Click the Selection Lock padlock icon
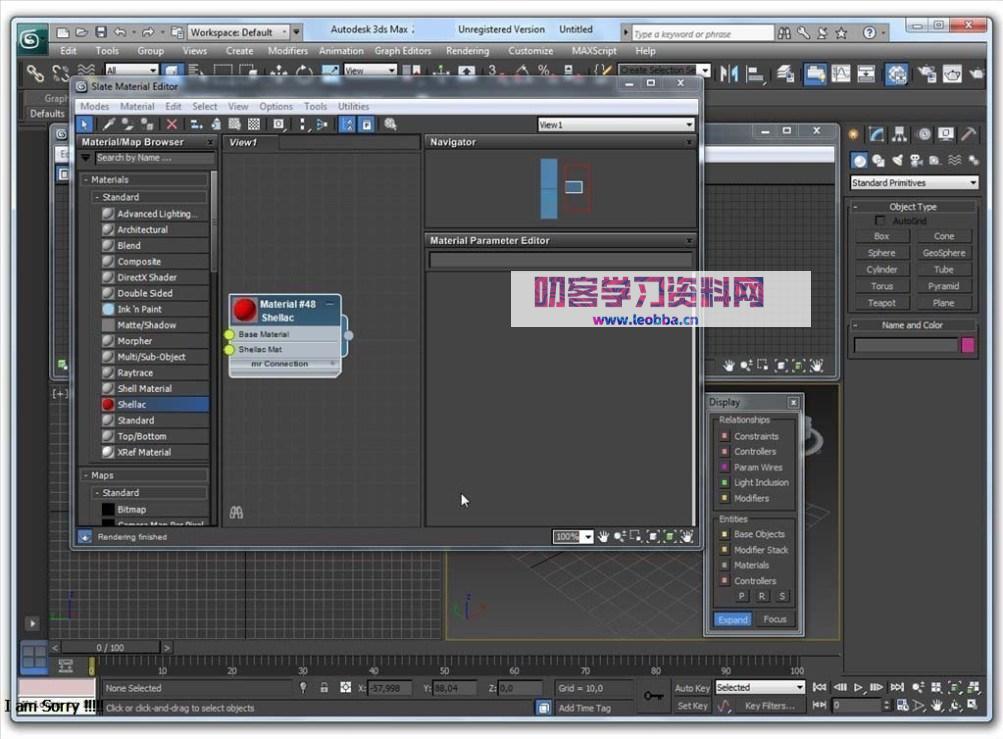 click(324, 688)
